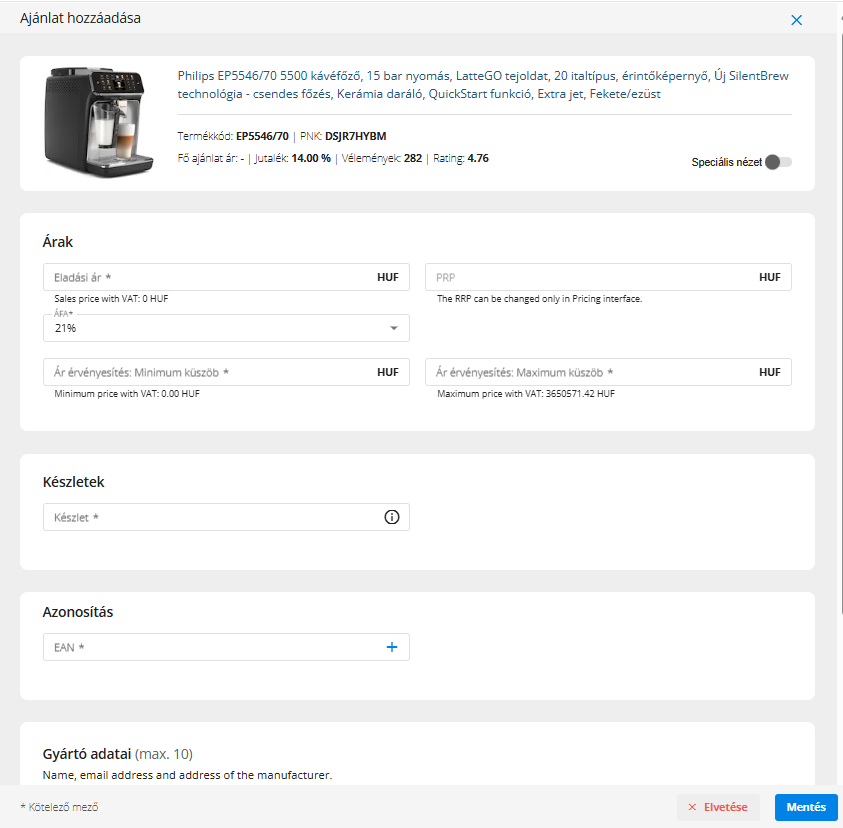Click 'Maximum price with VAT: 3650571.42 HUF' text
Image resolution: width=843 pixels, height=828 pixels.
(526, 394)
